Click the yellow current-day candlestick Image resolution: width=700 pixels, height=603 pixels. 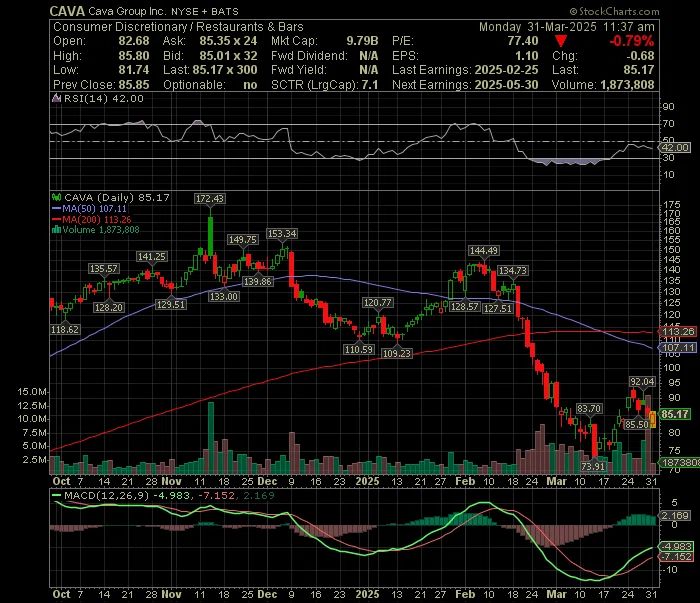tap(653, 419)
